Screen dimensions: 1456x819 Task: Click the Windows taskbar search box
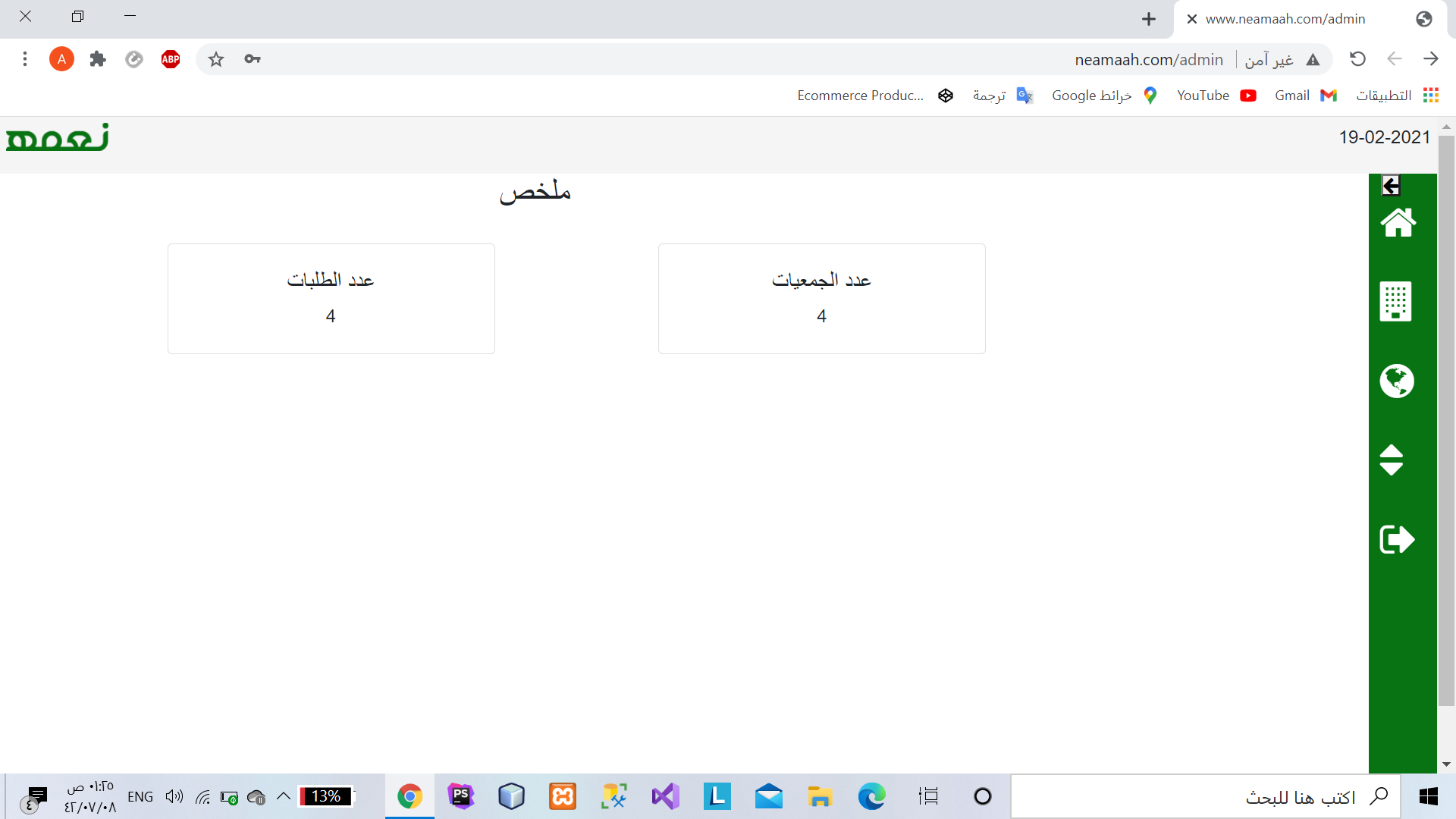click(1206, 797)
